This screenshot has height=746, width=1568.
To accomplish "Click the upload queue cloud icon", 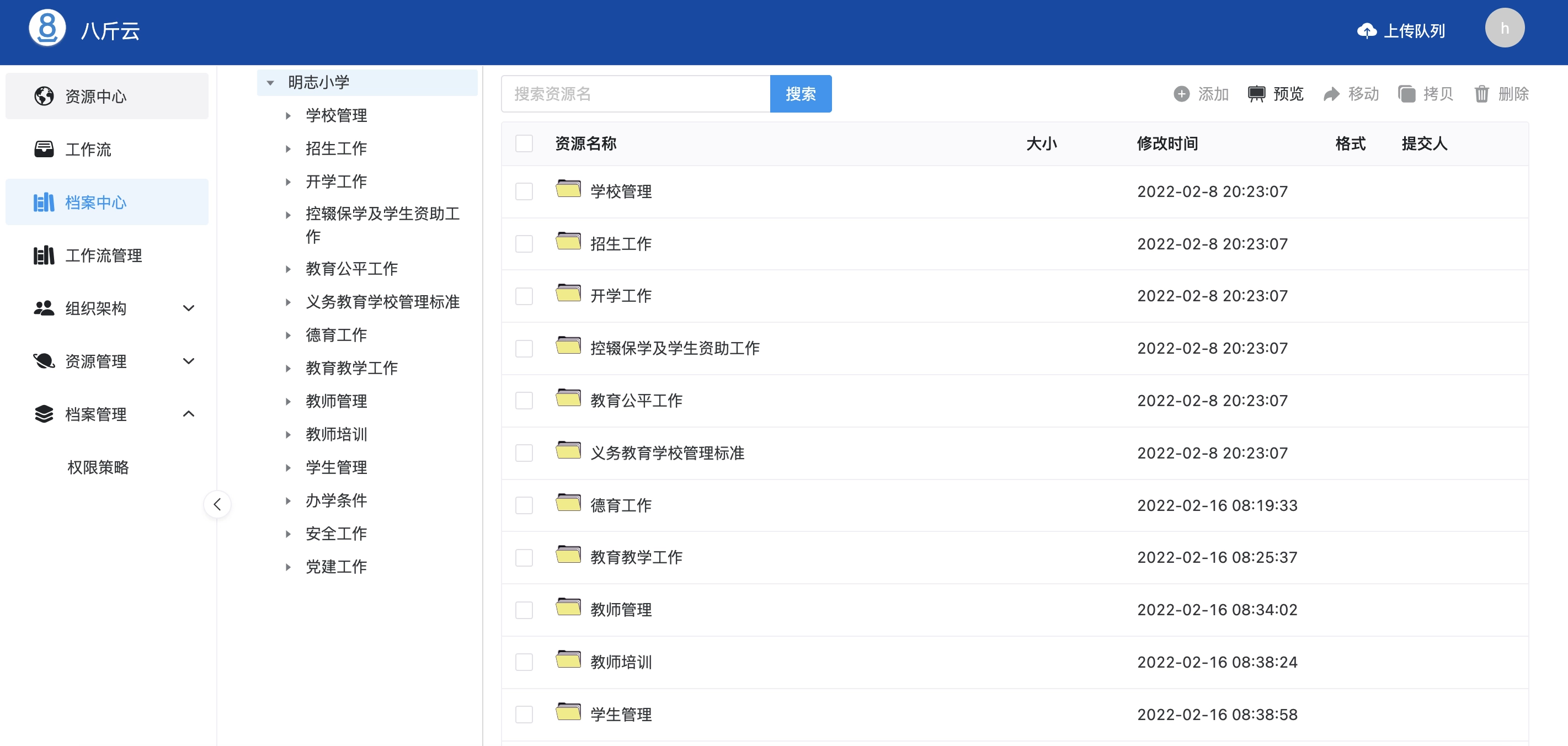I will click(x=1367, y=30).
